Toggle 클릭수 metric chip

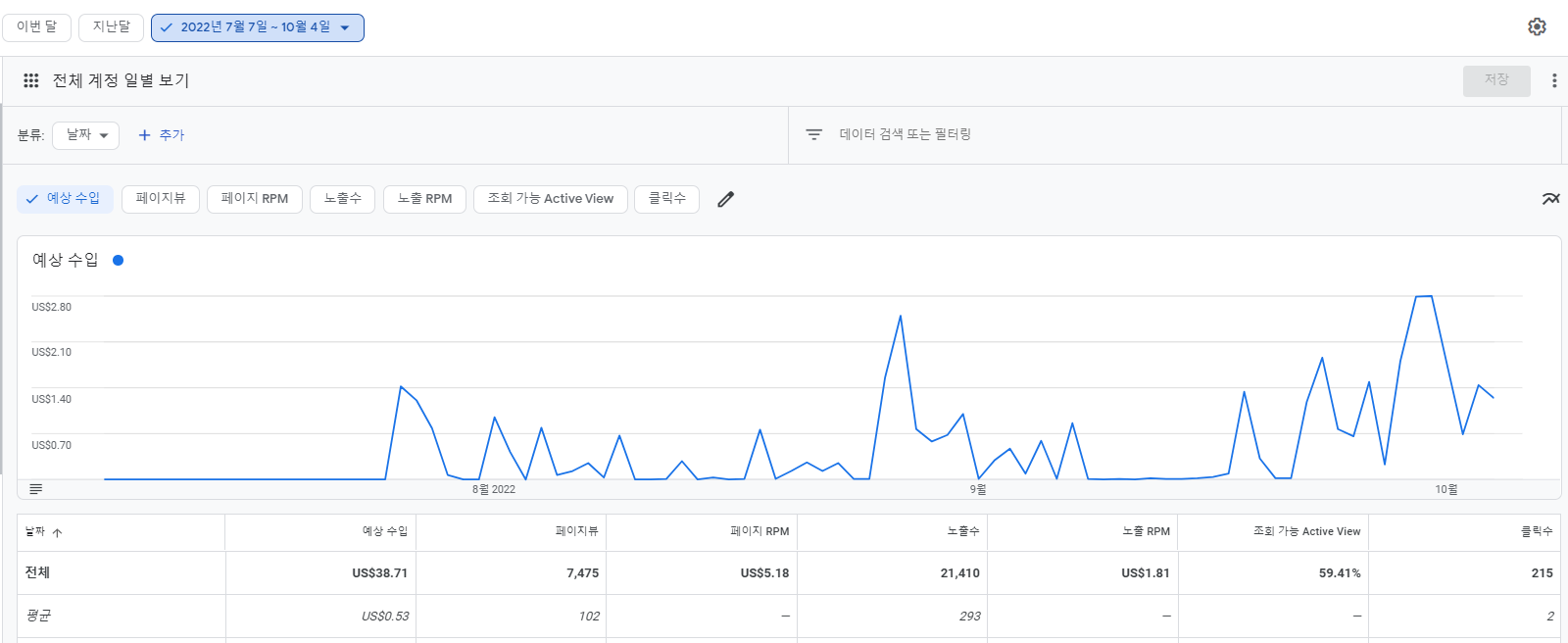coord(667,199)
